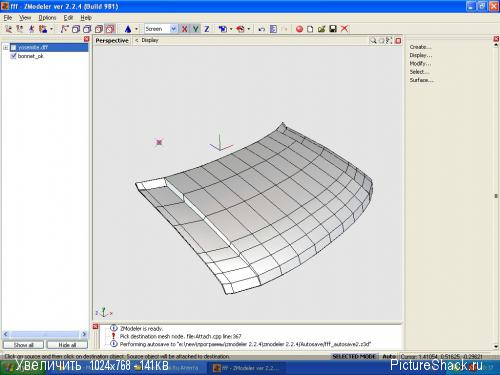Undo the last action with the arrow icon
This screenshot has height=375, width=500.
[262, 29]
